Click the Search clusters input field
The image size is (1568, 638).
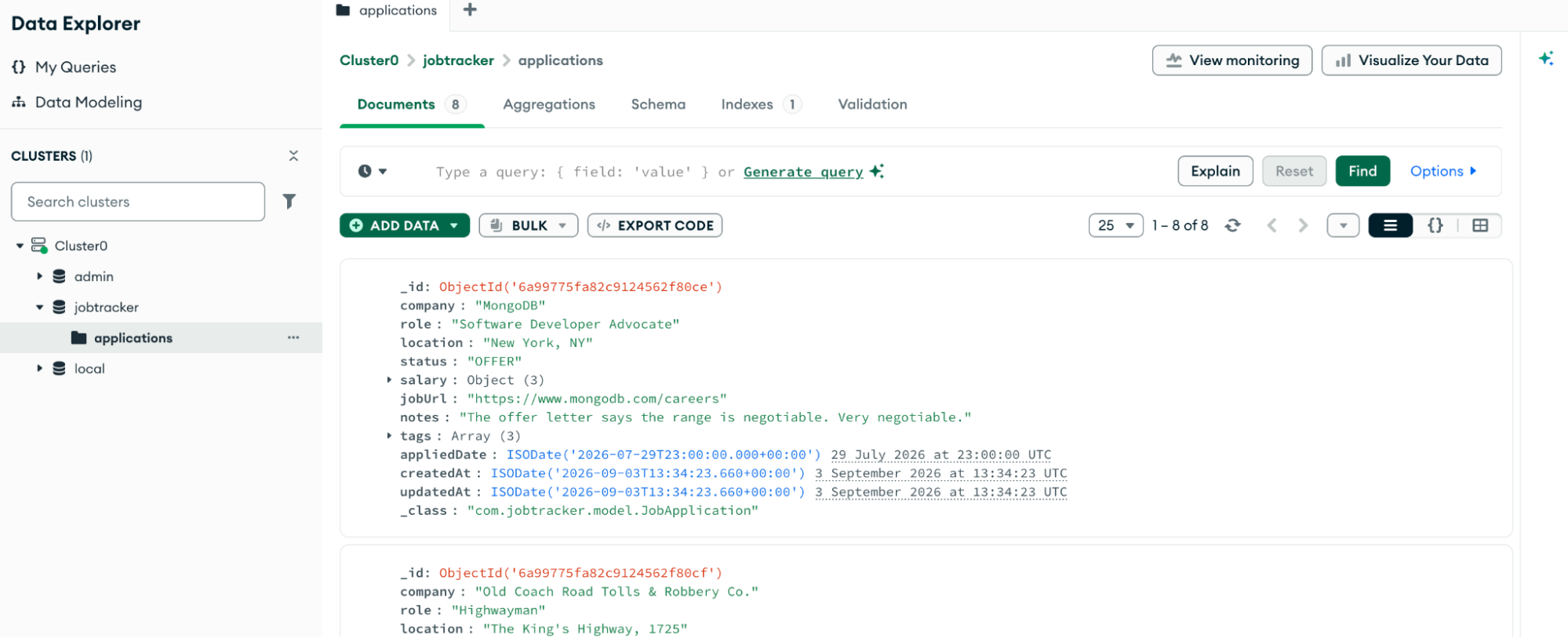(x=138, y=202)
